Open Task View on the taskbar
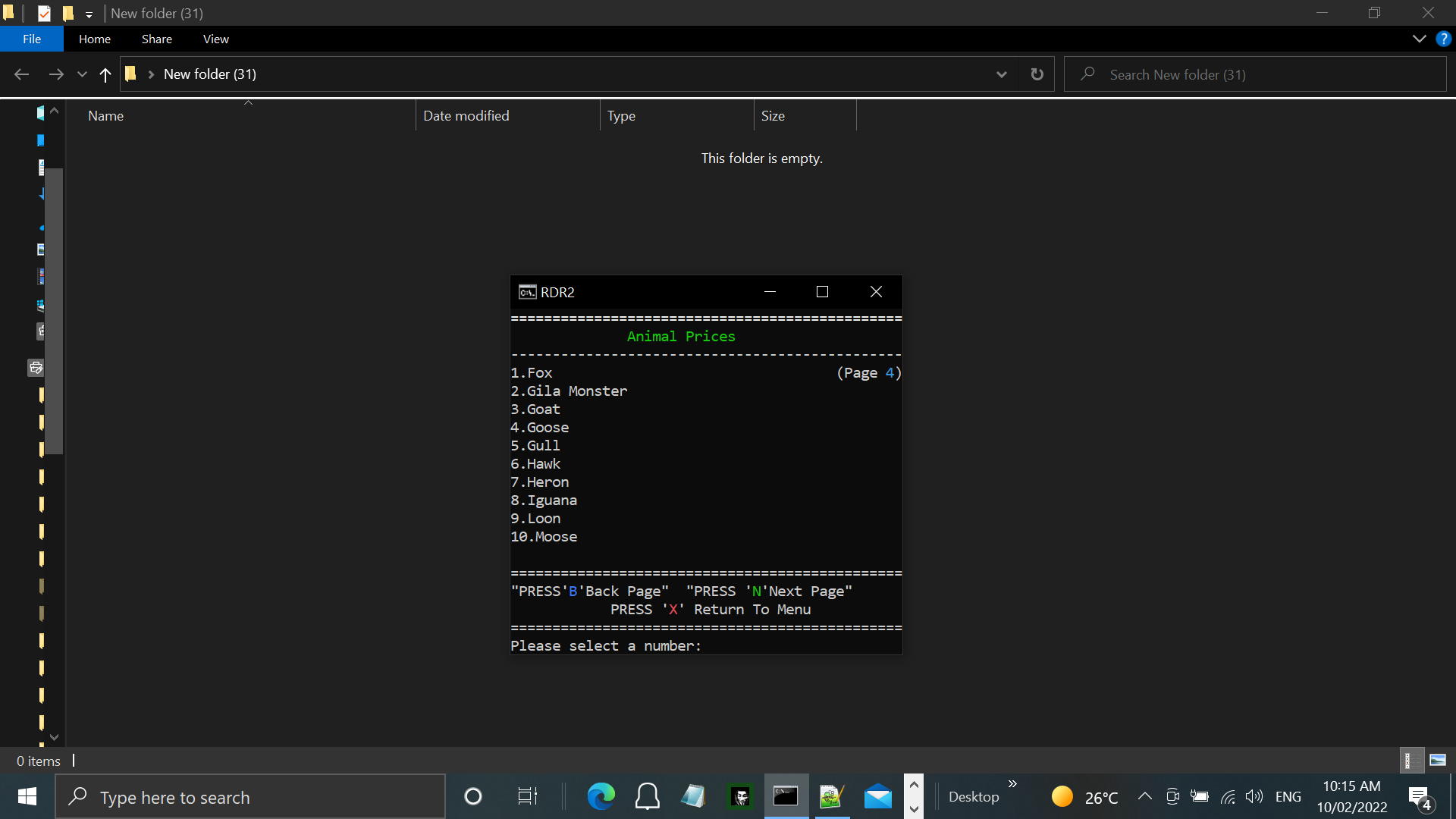Image resolution: width=1456 pixels, height=819 pixels. point(527,796)
